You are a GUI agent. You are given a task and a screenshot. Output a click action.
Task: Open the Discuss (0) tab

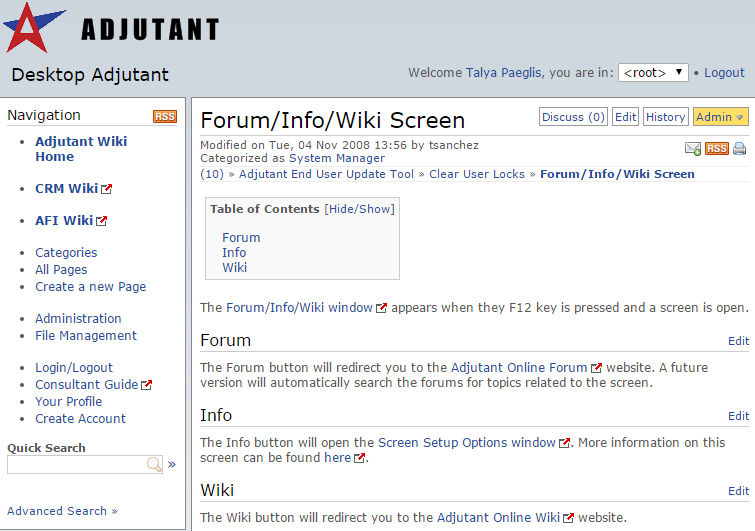[573, 117]
